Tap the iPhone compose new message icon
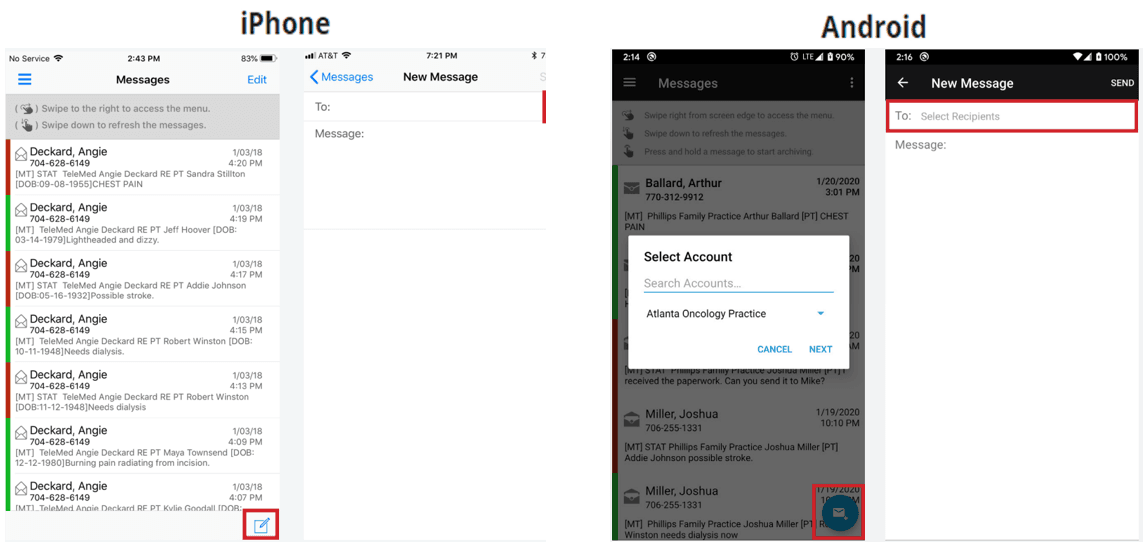This screenshot has width=1146, height=542. point(262,524)
